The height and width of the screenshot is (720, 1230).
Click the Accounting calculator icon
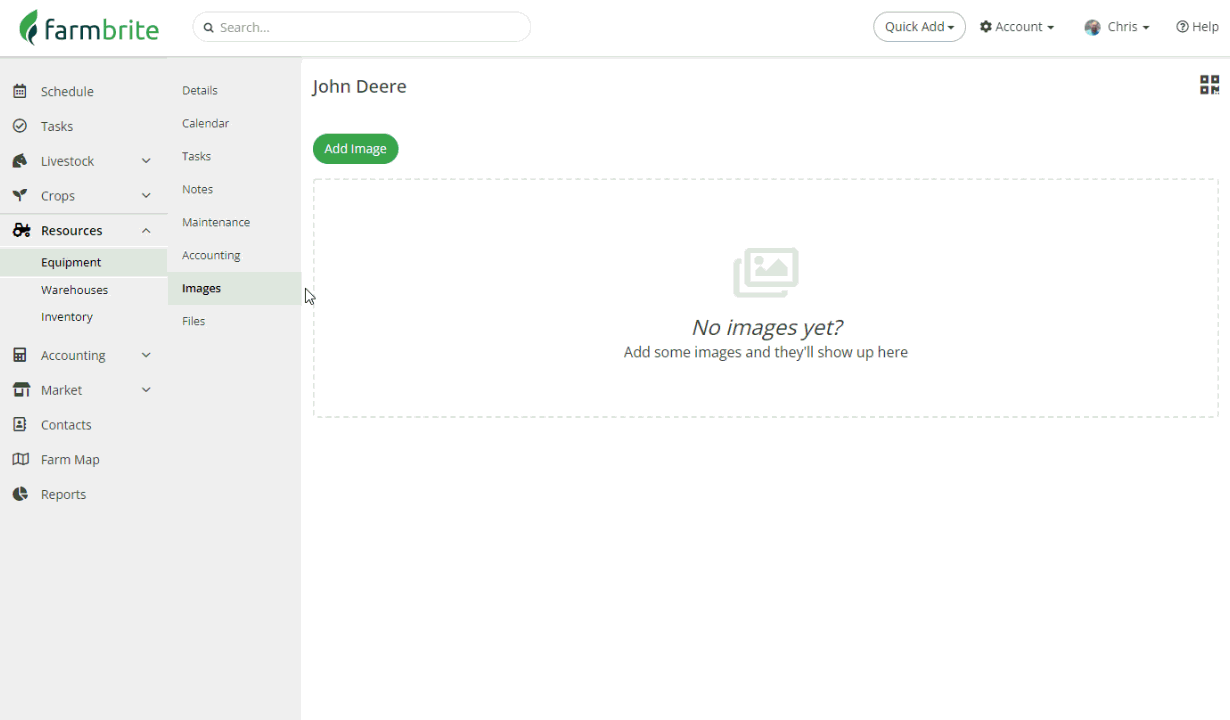[x=19, y=355]
